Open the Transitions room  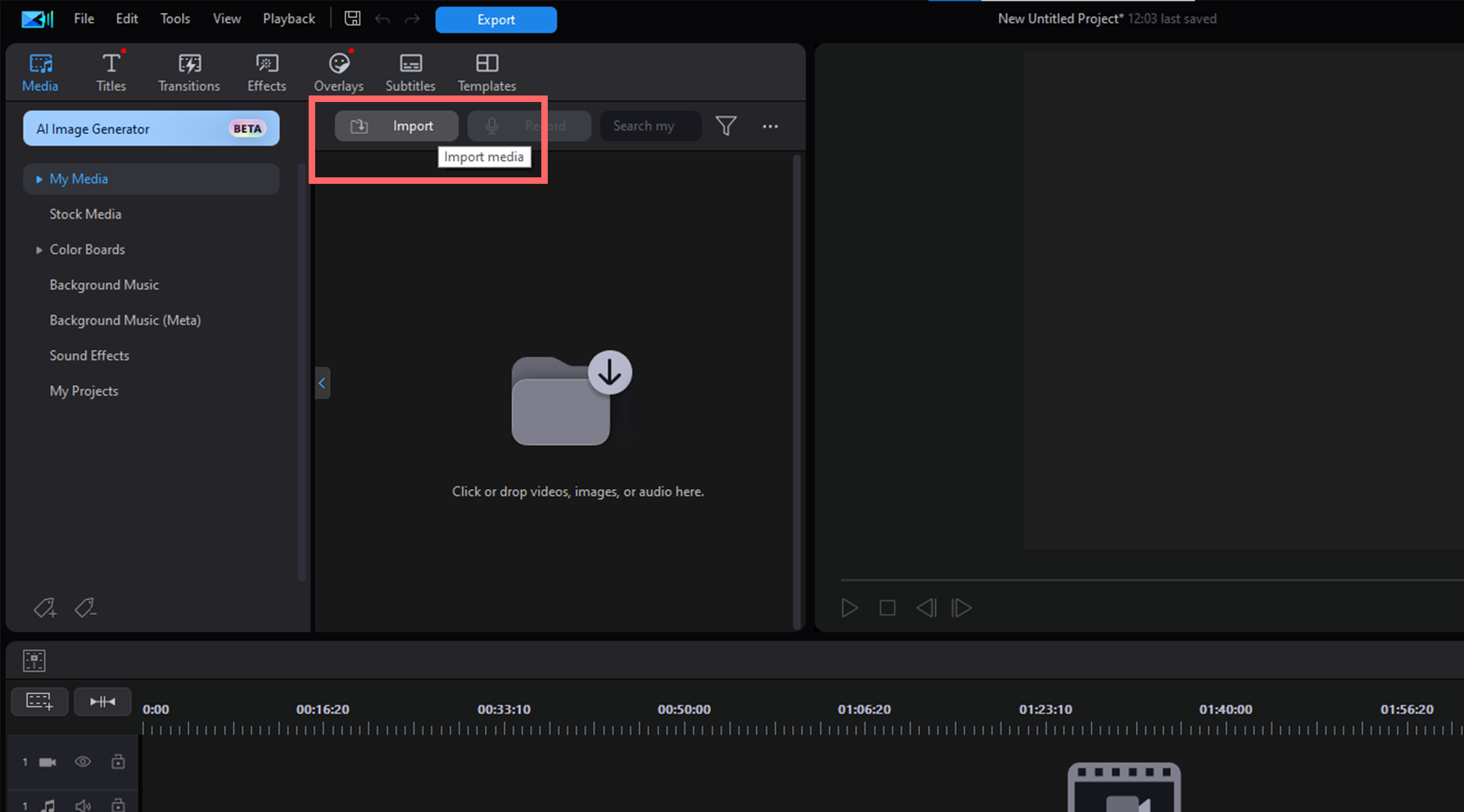(189, 73)
